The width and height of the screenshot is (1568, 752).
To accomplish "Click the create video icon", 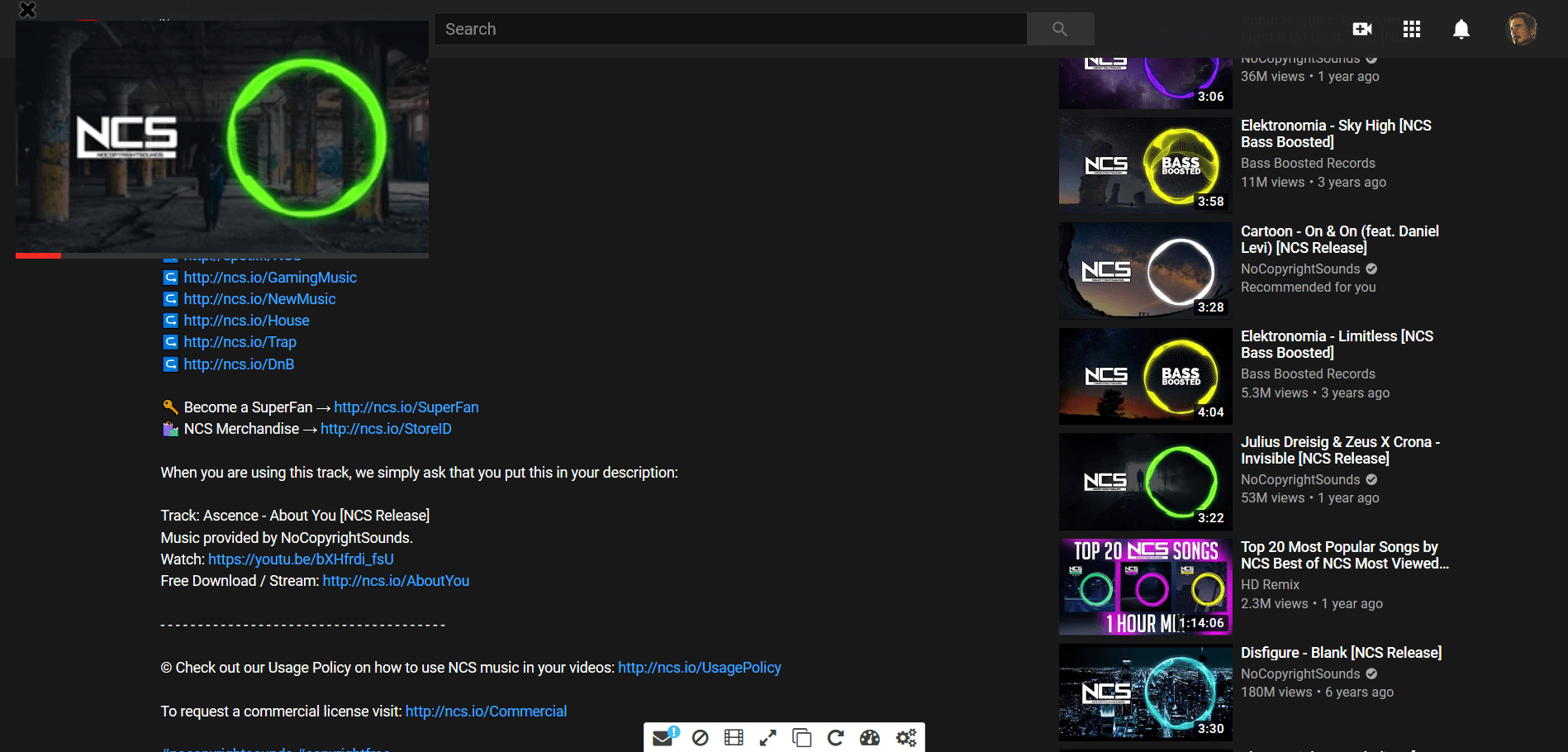I will click(1362, 28).
